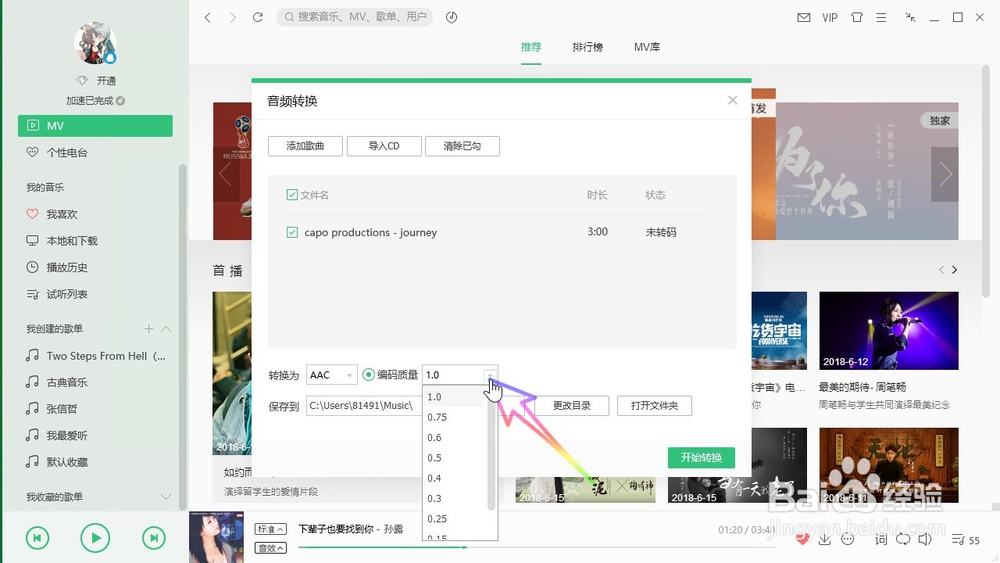1000x563 pixels.
Task: Choose quality 0.4 from list
Action: pyautogui.click(x=455, y=478)
